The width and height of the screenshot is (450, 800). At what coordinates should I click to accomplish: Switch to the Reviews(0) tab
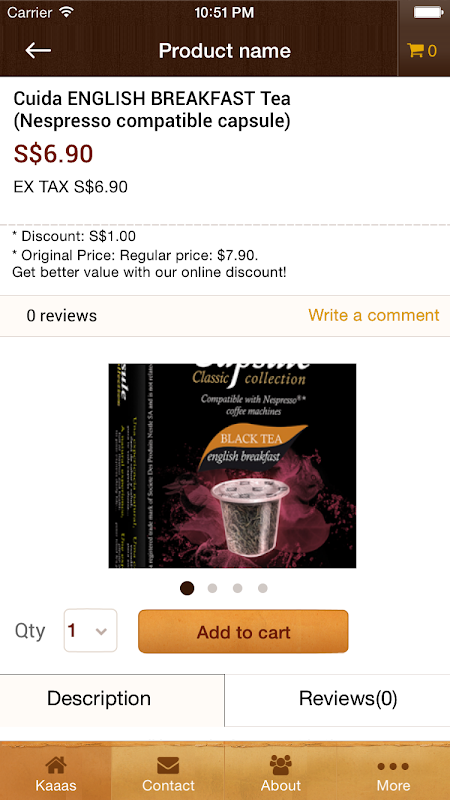(x=337, y=700)
